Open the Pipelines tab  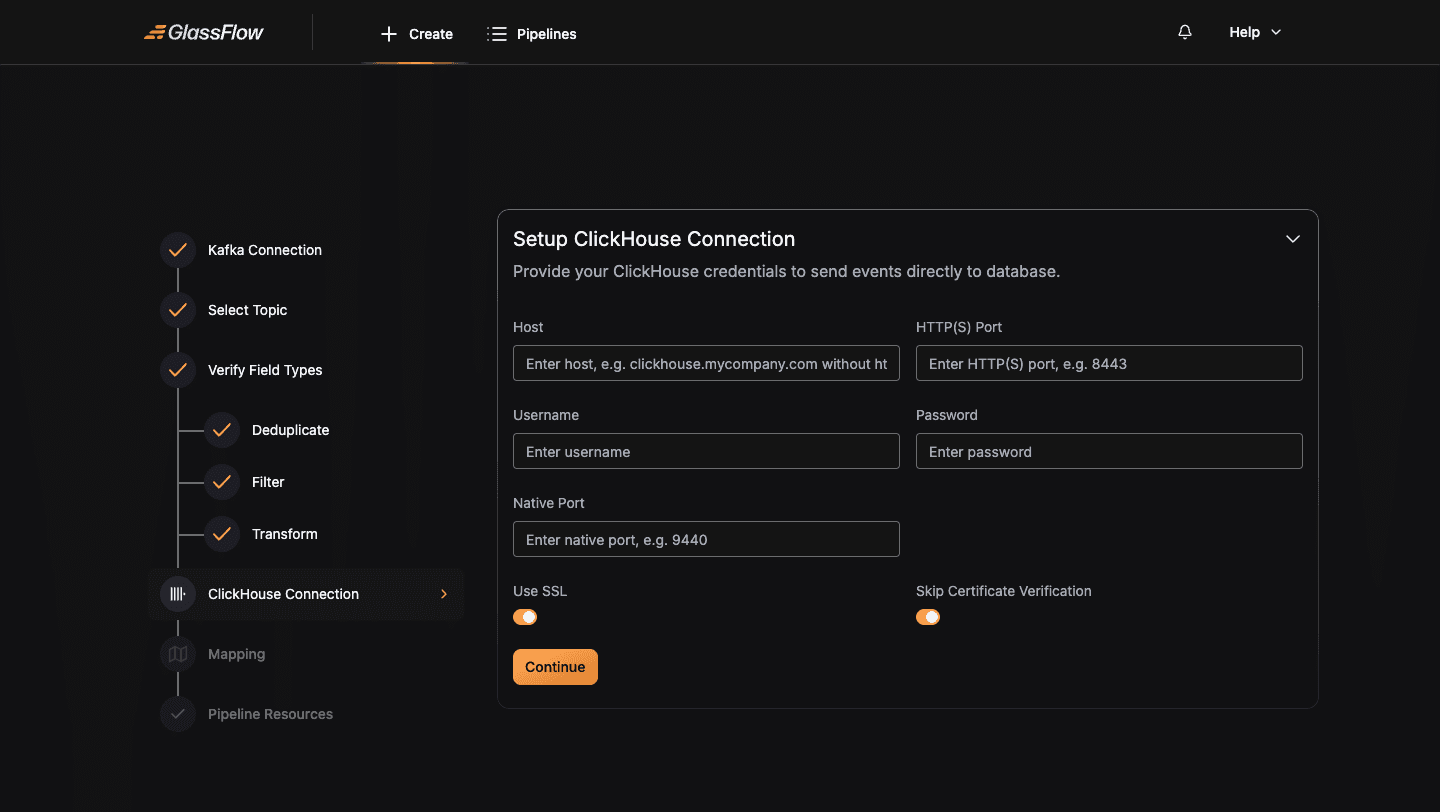(532, 34)
